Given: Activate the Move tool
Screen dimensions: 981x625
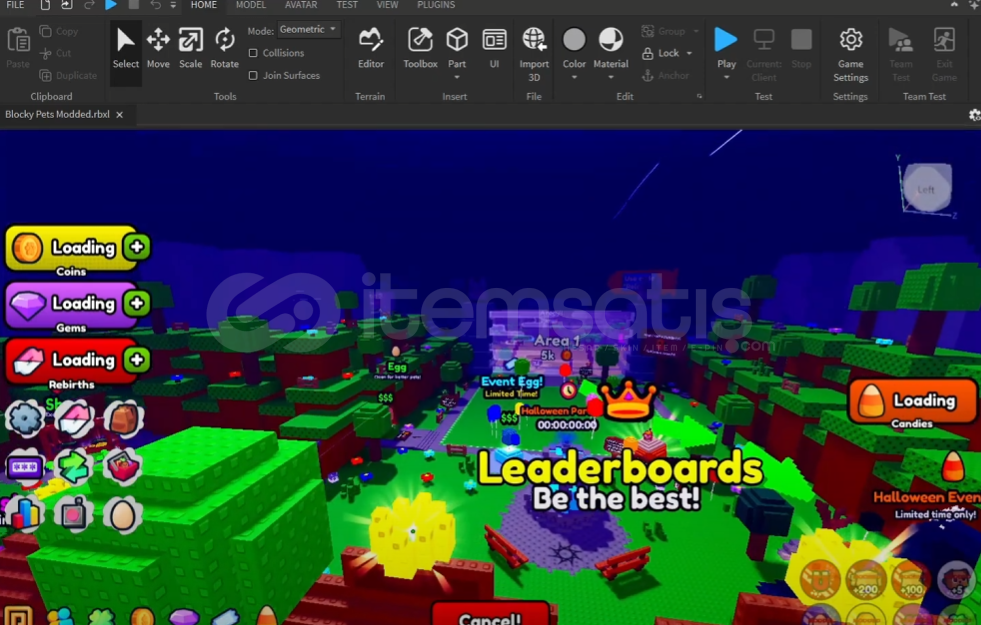Looking at the screenshot, I should (158, 49).
